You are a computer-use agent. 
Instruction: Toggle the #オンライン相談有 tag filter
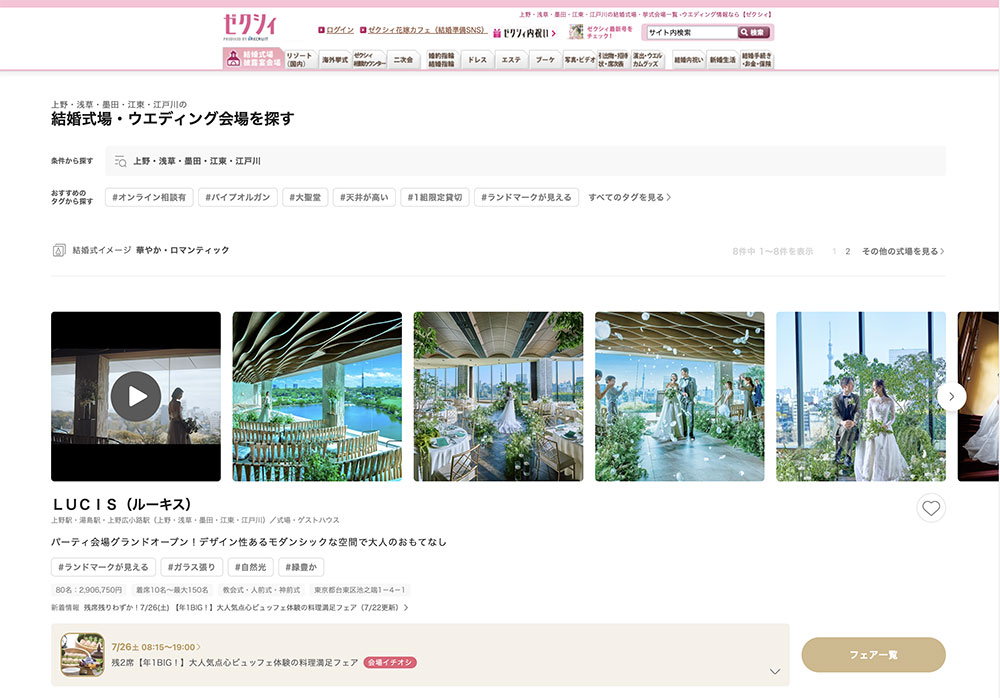(x=149, y=197)
